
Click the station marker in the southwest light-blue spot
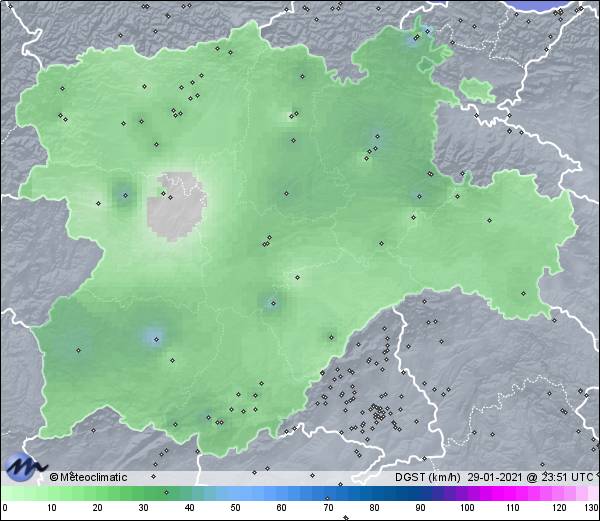pyautogui.click(x=156, y=339)
